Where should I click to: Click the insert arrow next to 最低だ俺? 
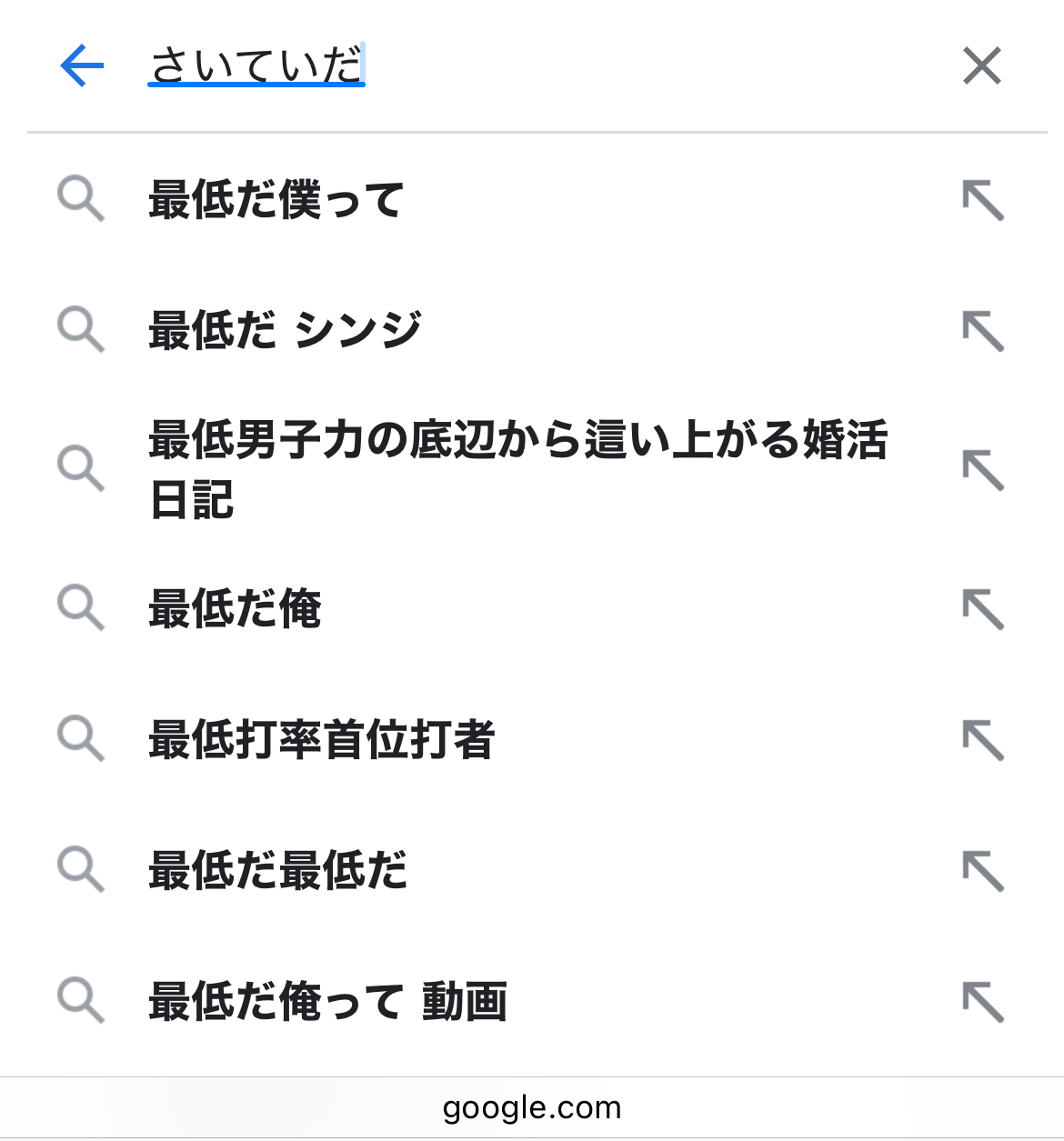tap(983, 608)
